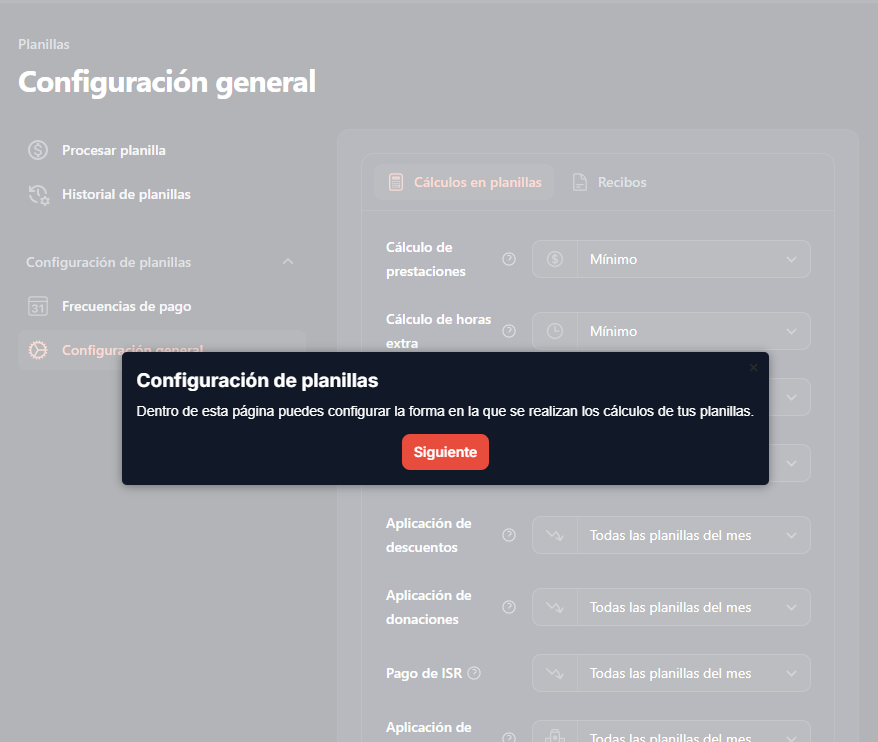Click help icon for Aplicación de donaciones

click(509, 607)
